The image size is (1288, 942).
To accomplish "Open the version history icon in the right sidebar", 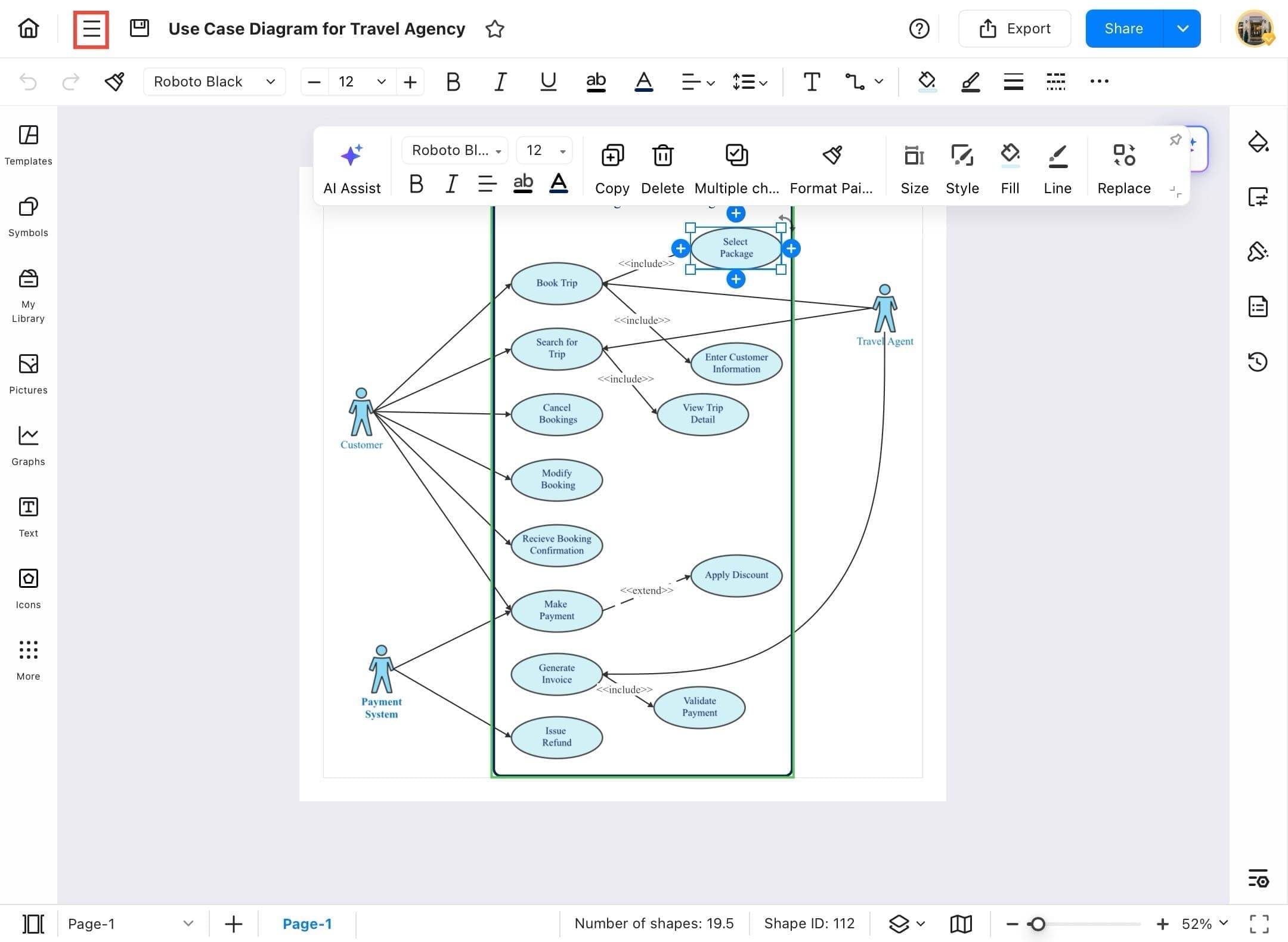I will tap(1258, 361).
